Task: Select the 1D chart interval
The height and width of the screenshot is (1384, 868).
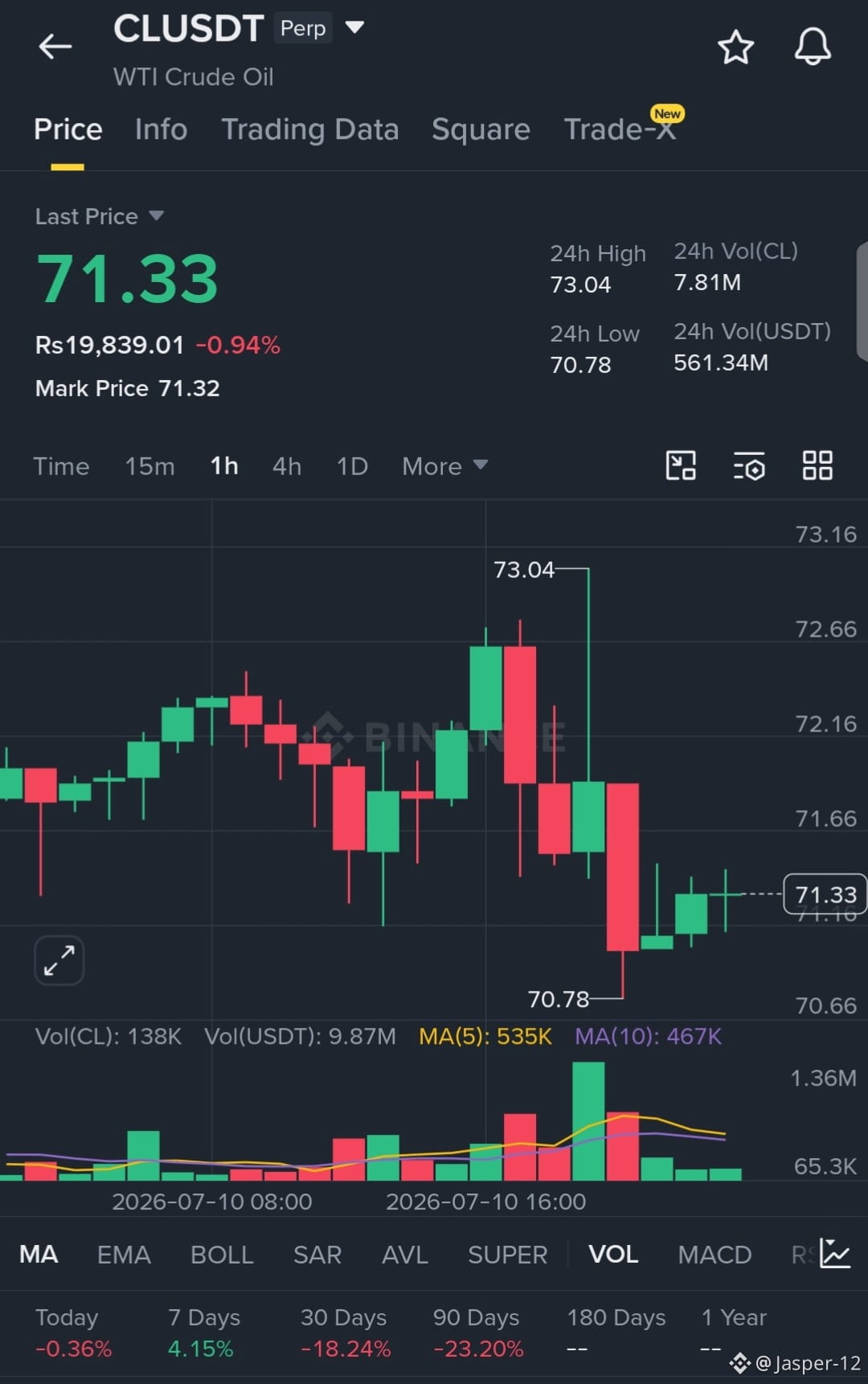Action: point(352,466)
